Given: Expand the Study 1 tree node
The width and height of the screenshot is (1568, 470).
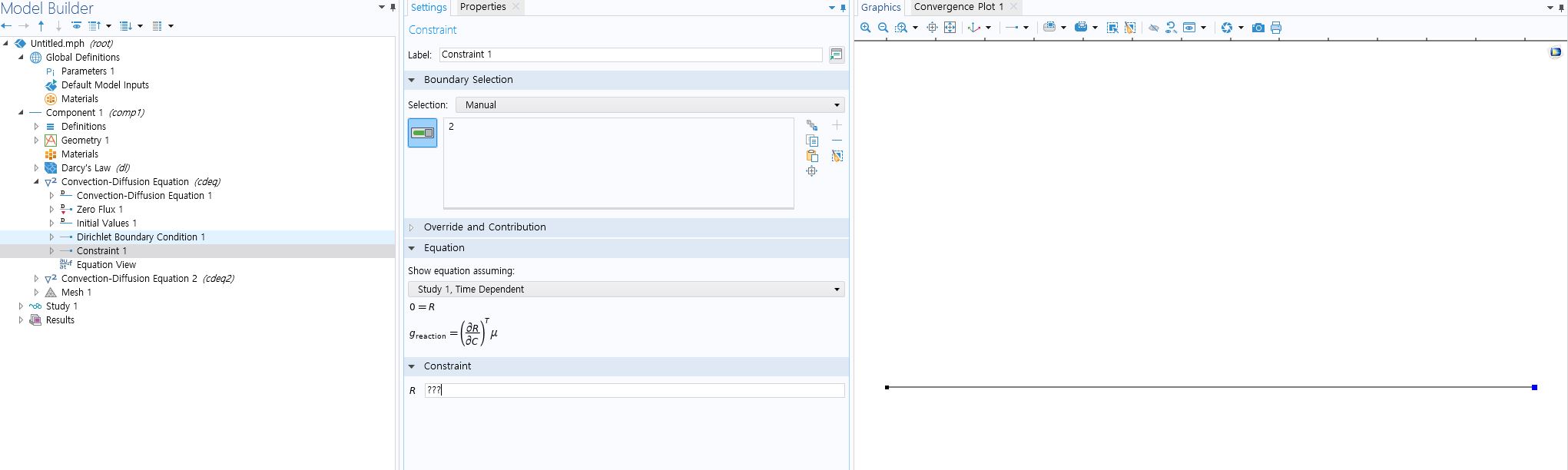Looking at the screenshot, I should [21, 306].
